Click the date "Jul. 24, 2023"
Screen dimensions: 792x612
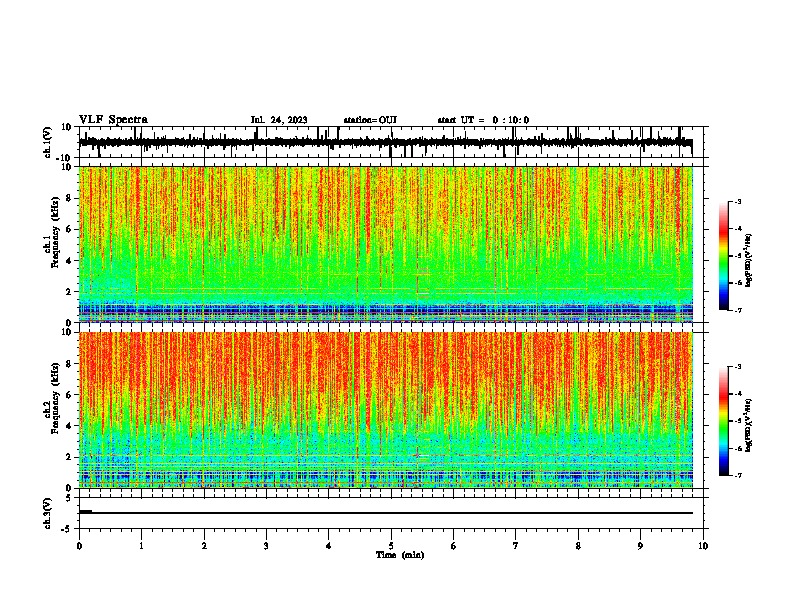click(279, 120)
